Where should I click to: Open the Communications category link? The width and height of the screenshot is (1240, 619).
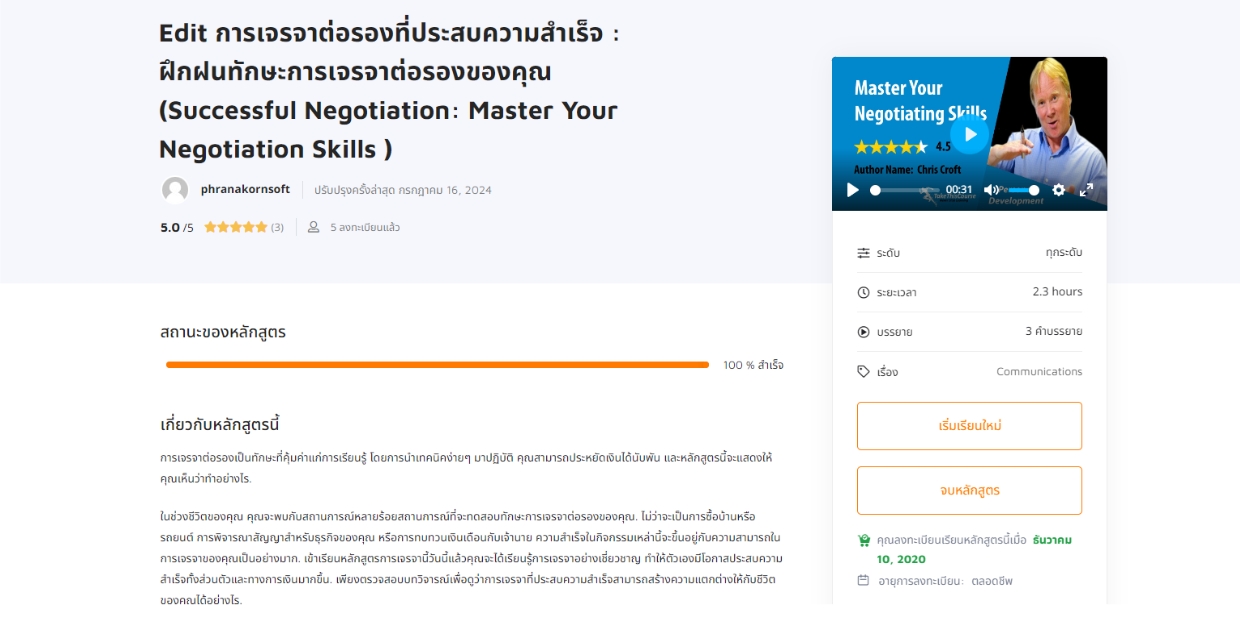coord(1039,371)
